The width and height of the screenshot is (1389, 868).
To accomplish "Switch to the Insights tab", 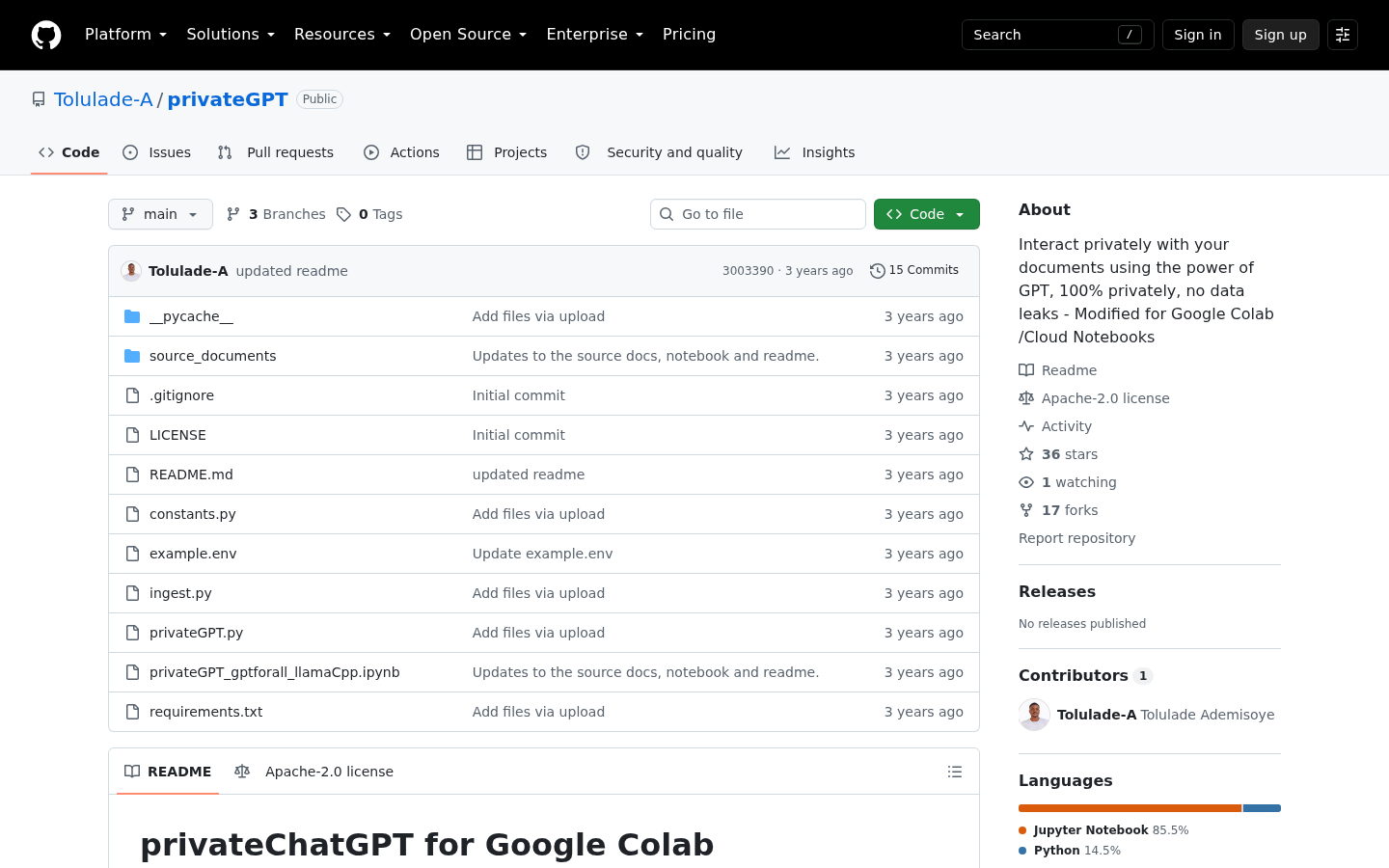I will [815, 152].
